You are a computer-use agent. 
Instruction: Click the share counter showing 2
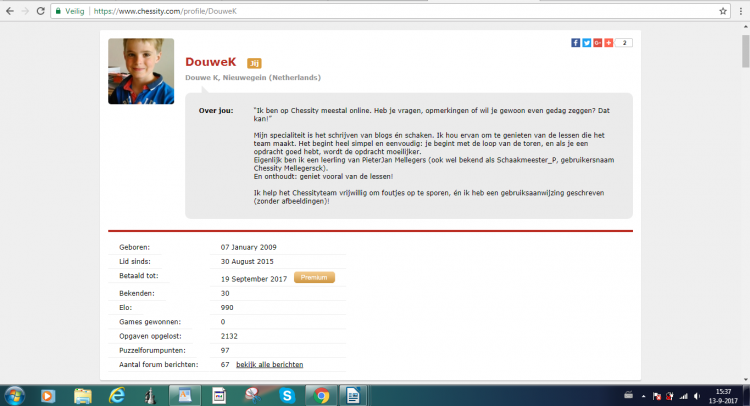click(624, 43)
